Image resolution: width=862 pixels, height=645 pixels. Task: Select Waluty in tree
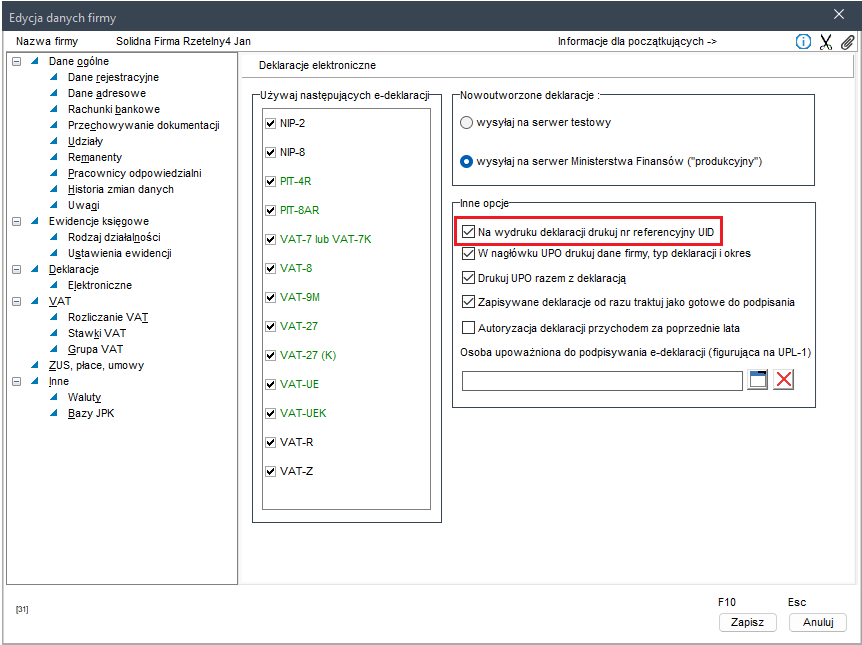[x=84, y=397]
